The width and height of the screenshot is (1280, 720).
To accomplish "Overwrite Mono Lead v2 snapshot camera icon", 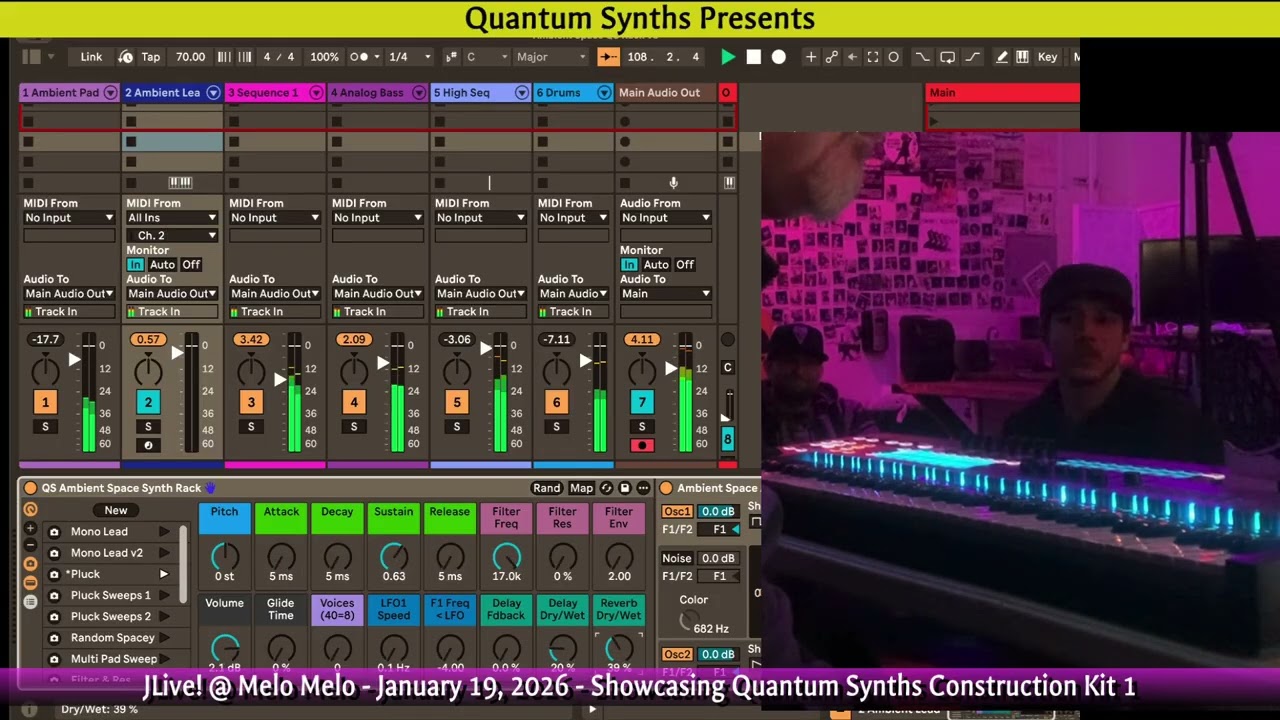I will pyautogui.click(x=54, y=553).
